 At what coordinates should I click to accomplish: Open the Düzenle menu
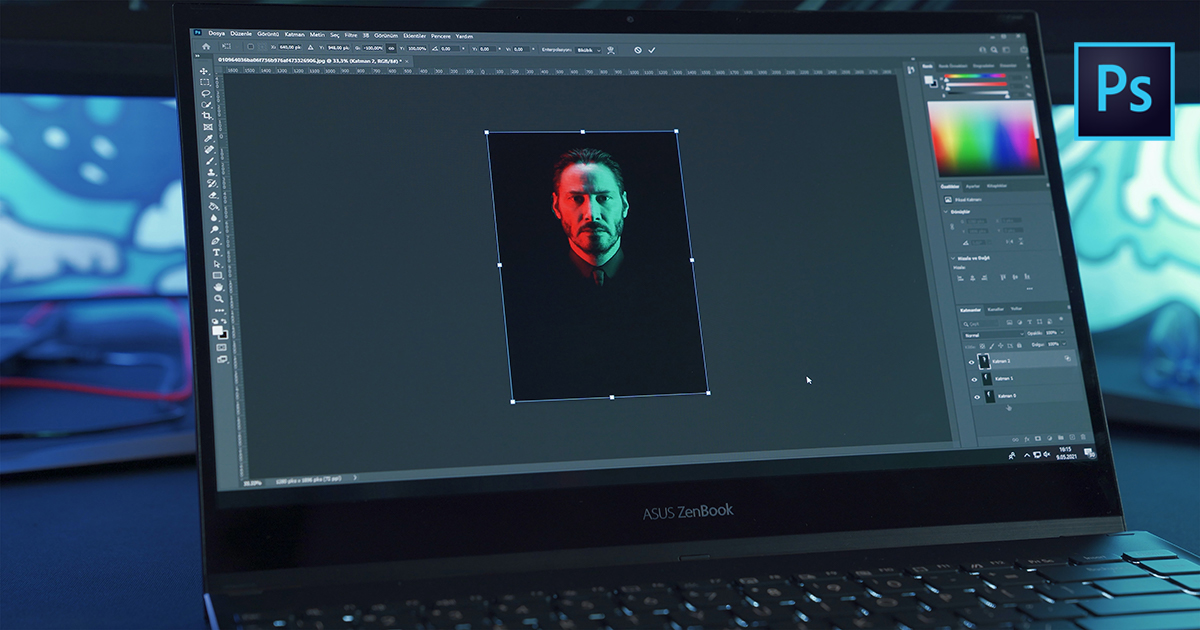(242, 33)
